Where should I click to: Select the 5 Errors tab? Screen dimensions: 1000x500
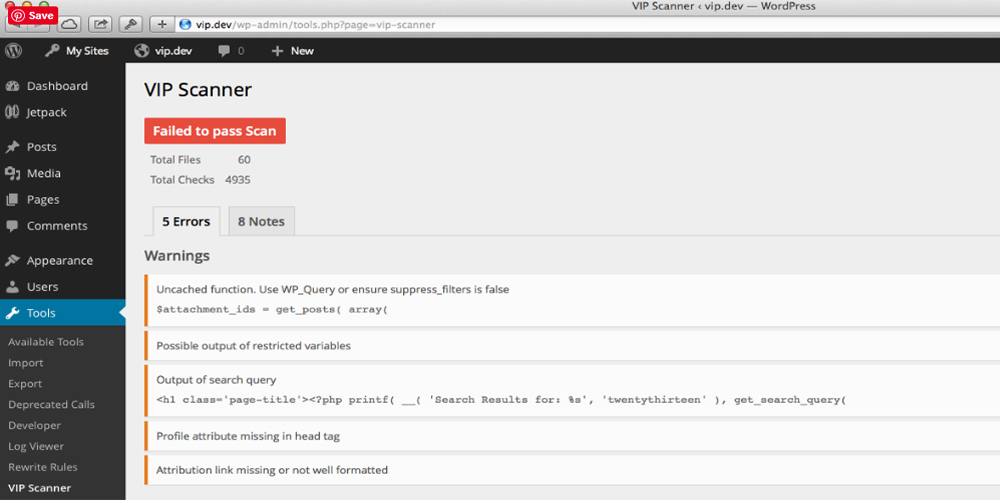coord(186,221)
